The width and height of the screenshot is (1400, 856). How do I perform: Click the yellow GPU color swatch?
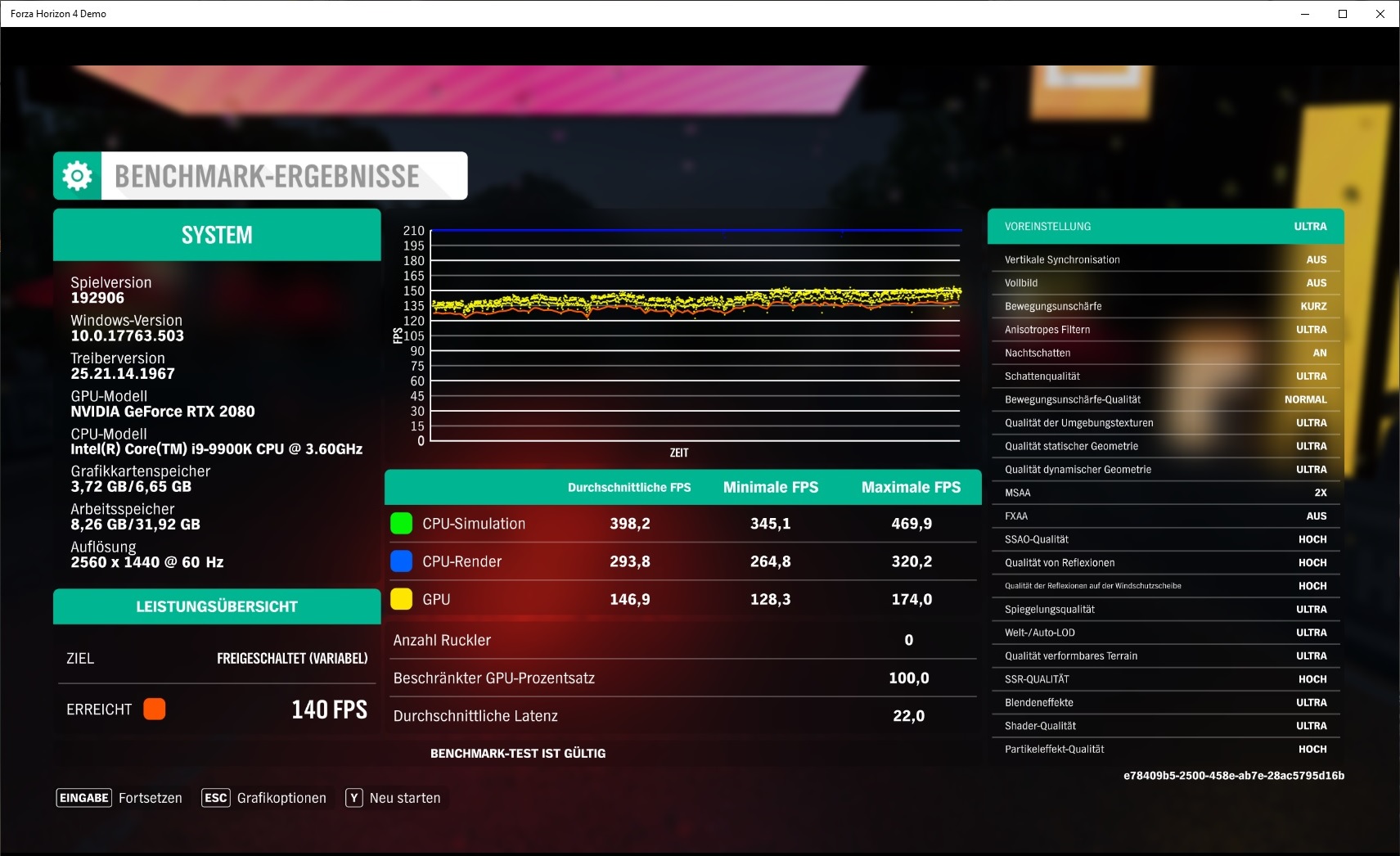401,599
